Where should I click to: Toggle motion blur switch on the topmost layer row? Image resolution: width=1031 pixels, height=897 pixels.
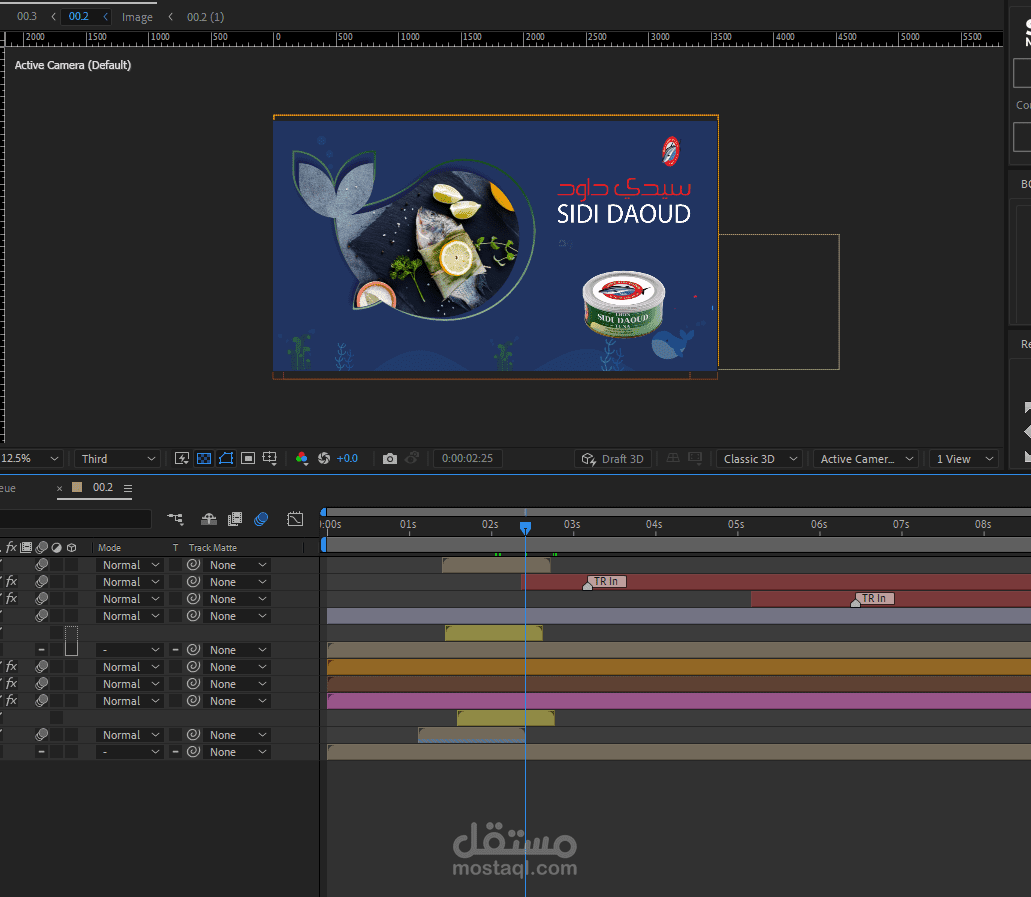click(41, 564)
